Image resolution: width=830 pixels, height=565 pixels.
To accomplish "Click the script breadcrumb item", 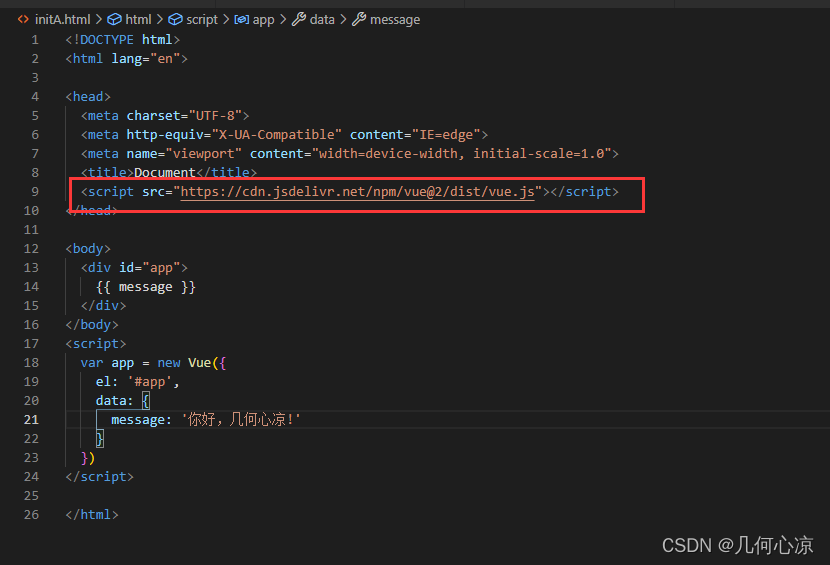I will click(x=202, y=20).
